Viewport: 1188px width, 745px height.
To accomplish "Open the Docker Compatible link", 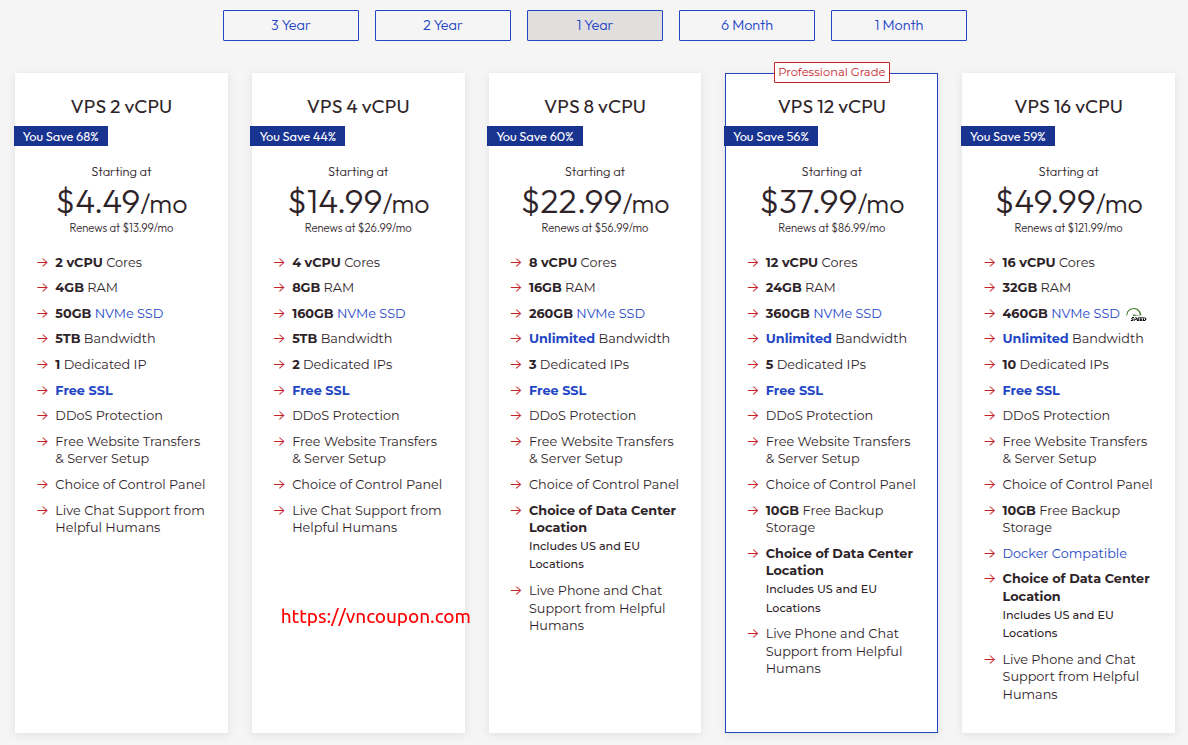I will click(x=1065, y=554).
